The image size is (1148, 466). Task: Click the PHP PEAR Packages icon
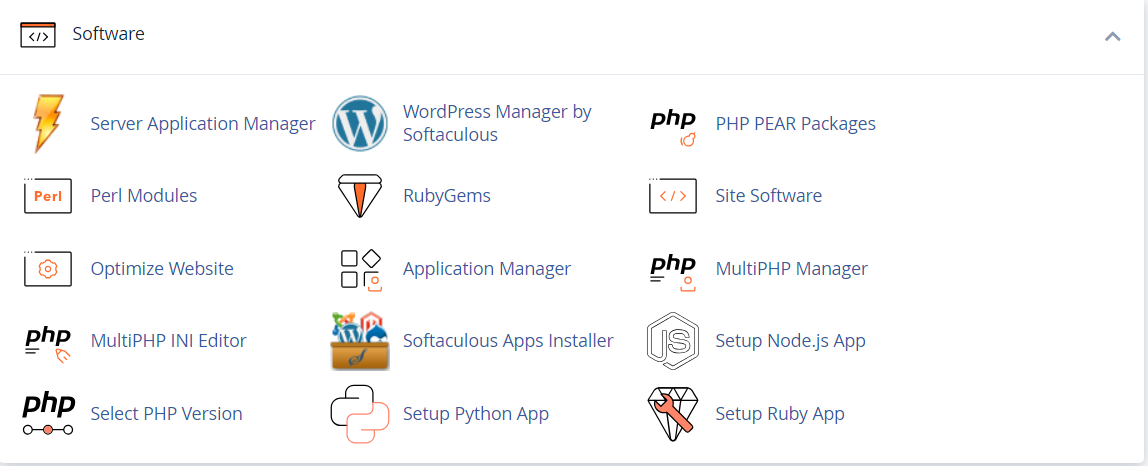coord(673,127)
